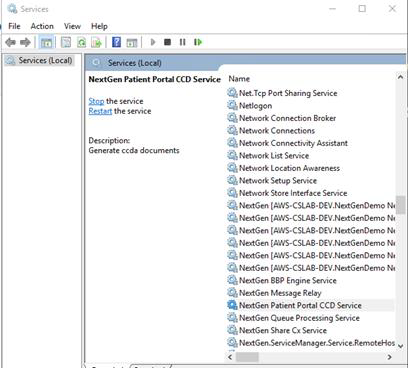The height and width of the screenshot is (372, 408).
Task: Click the horizontal scrollbar left arrow
Action: tap(230, 357)
